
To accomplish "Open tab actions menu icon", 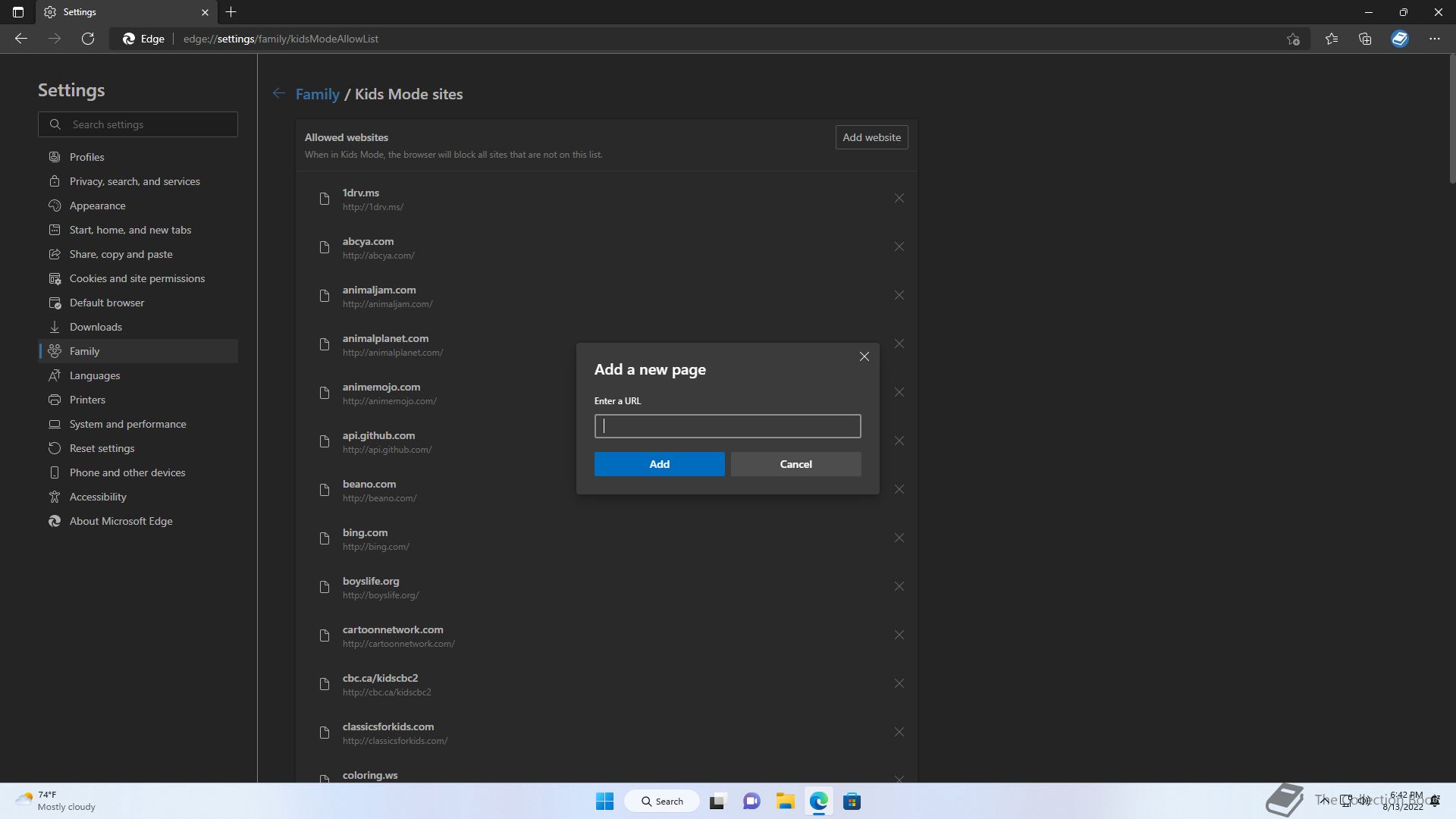I will (18, 12).
